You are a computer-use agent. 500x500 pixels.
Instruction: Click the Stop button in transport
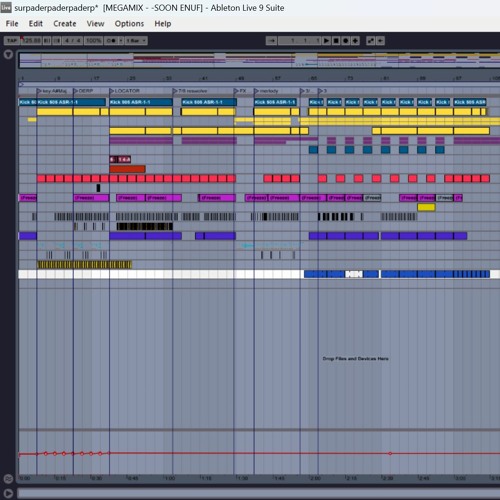(x=336, y=41)
